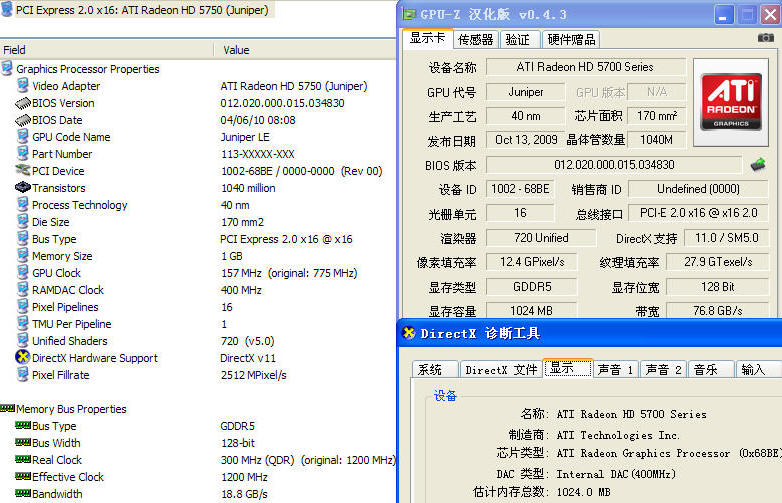Image resolution: width=782 pixels, height=503 pixels.
Task: Select the 'TMU Per Pipeline' row label
Action: point(72,324)
